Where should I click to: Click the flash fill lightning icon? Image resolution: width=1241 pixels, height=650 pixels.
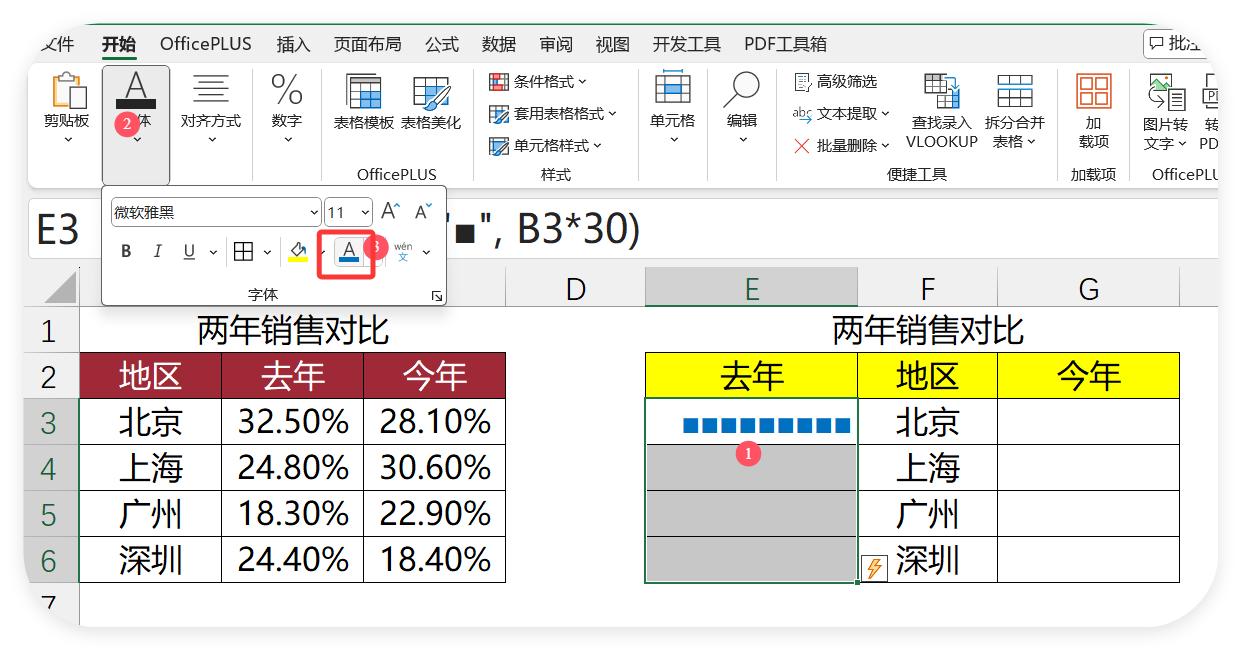pos(874,569)
